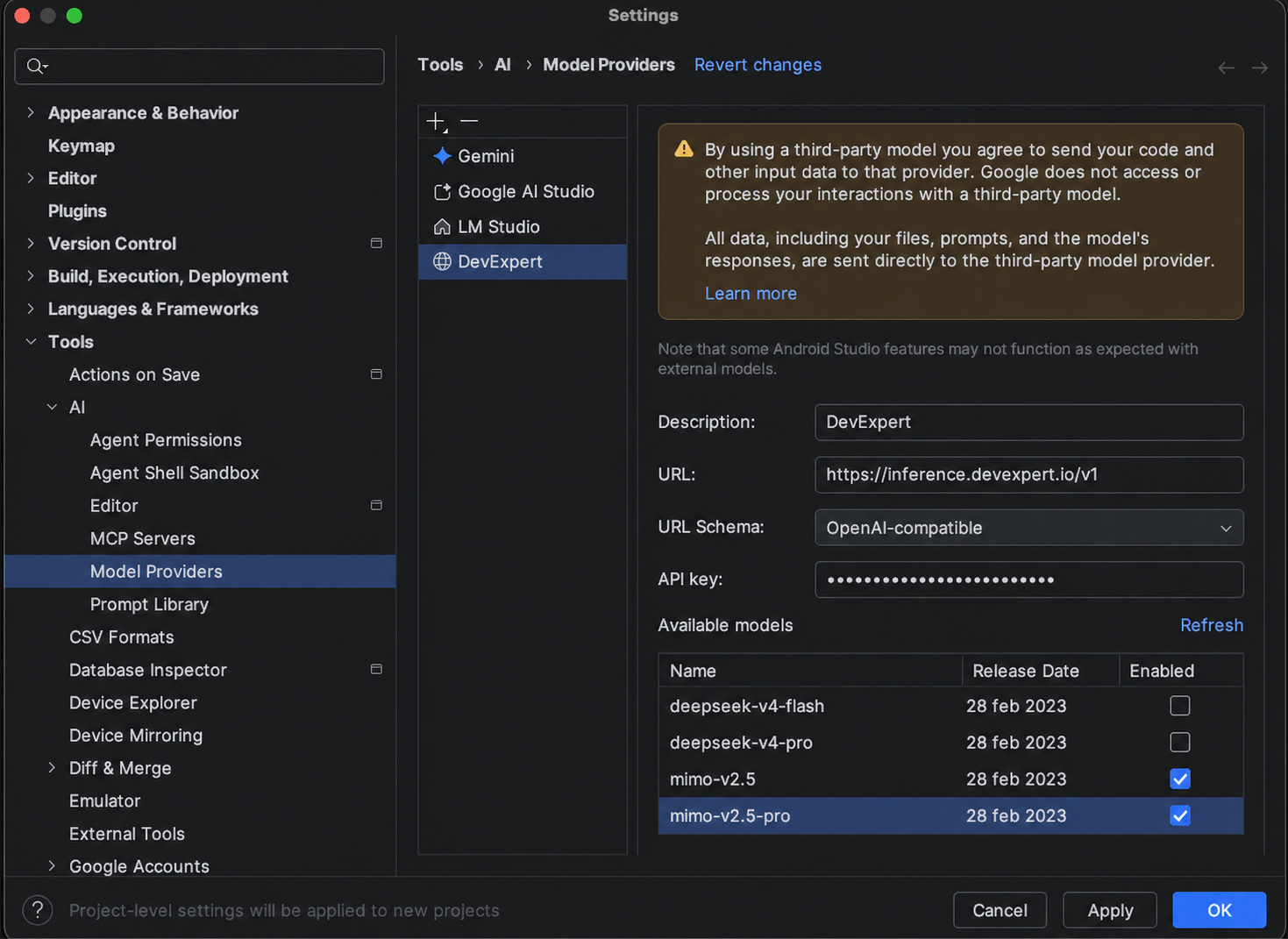Image resolution: width=1288 pixels, height=939 pixels.
Task: Confirm settings with OK button
Action: tap(1219, 910)
